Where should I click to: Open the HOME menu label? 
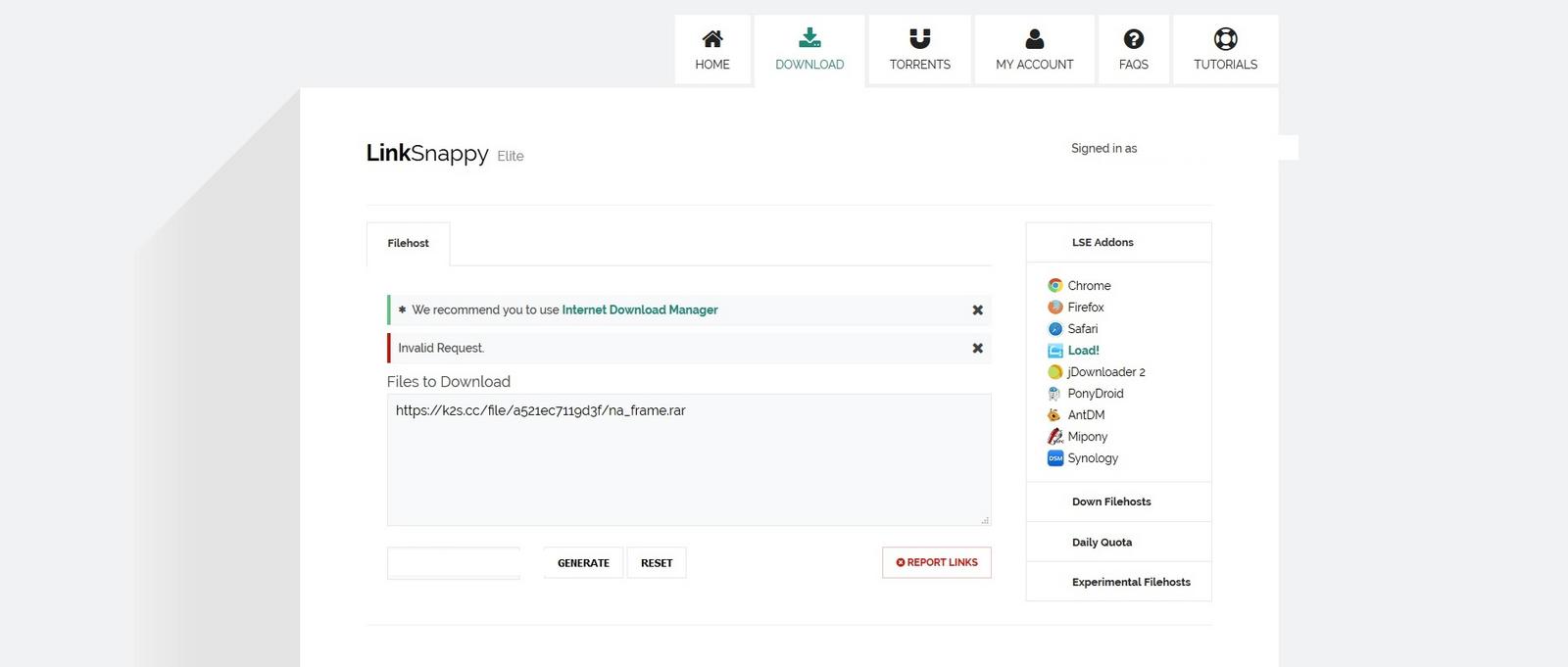click(712, 65)
